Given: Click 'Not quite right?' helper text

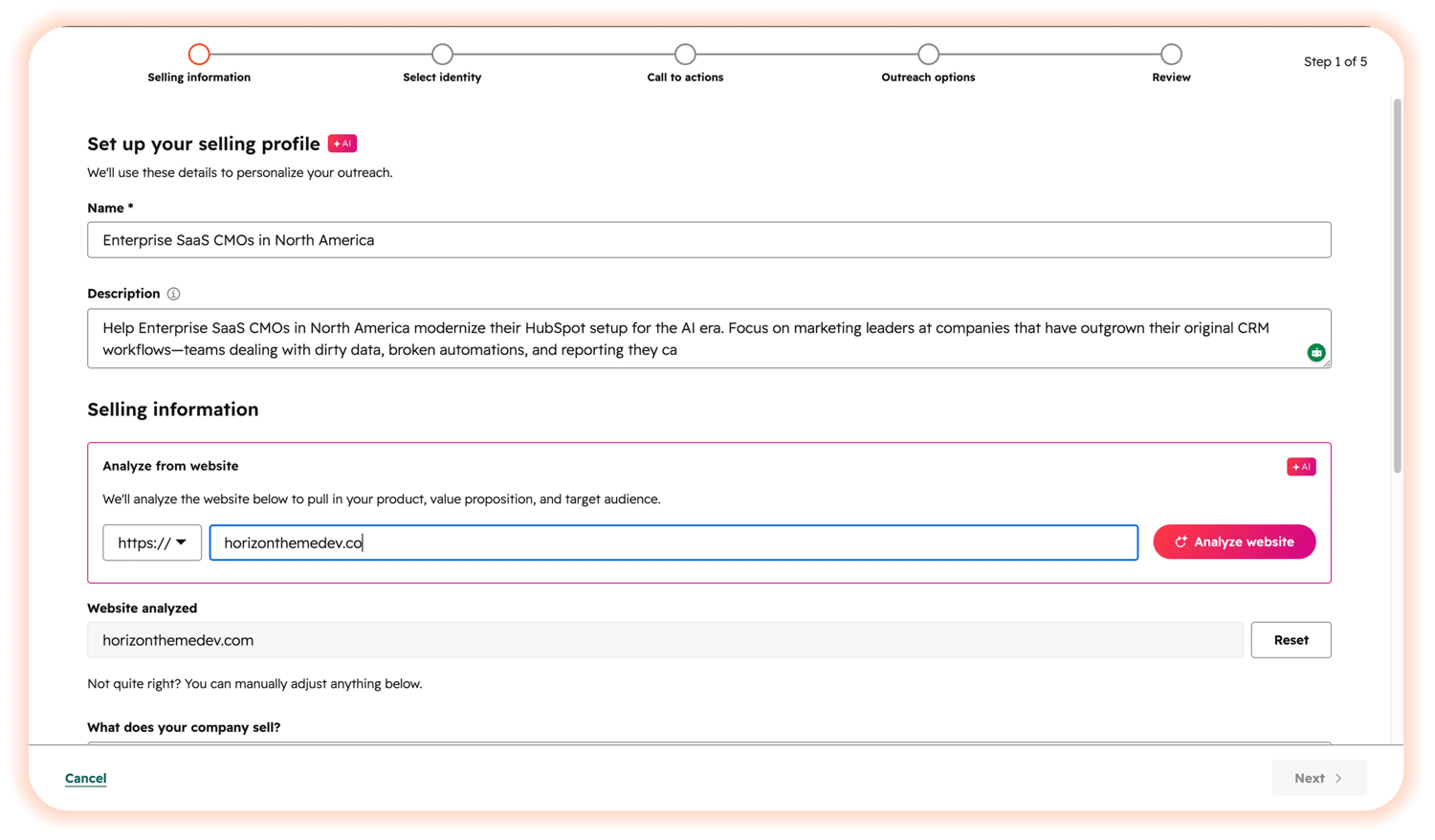Looking at the screenshot, I should (x=254, y=684).
